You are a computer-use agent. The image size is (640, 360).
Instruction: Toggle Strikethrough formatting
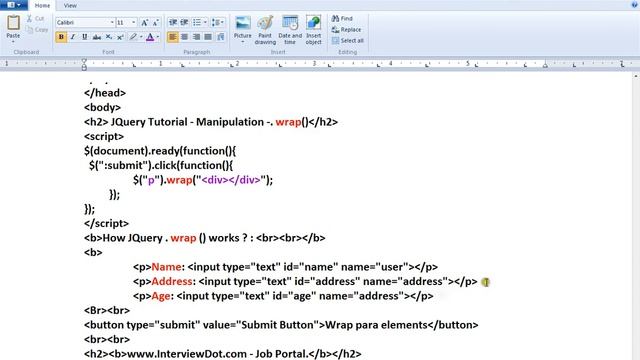97,37
